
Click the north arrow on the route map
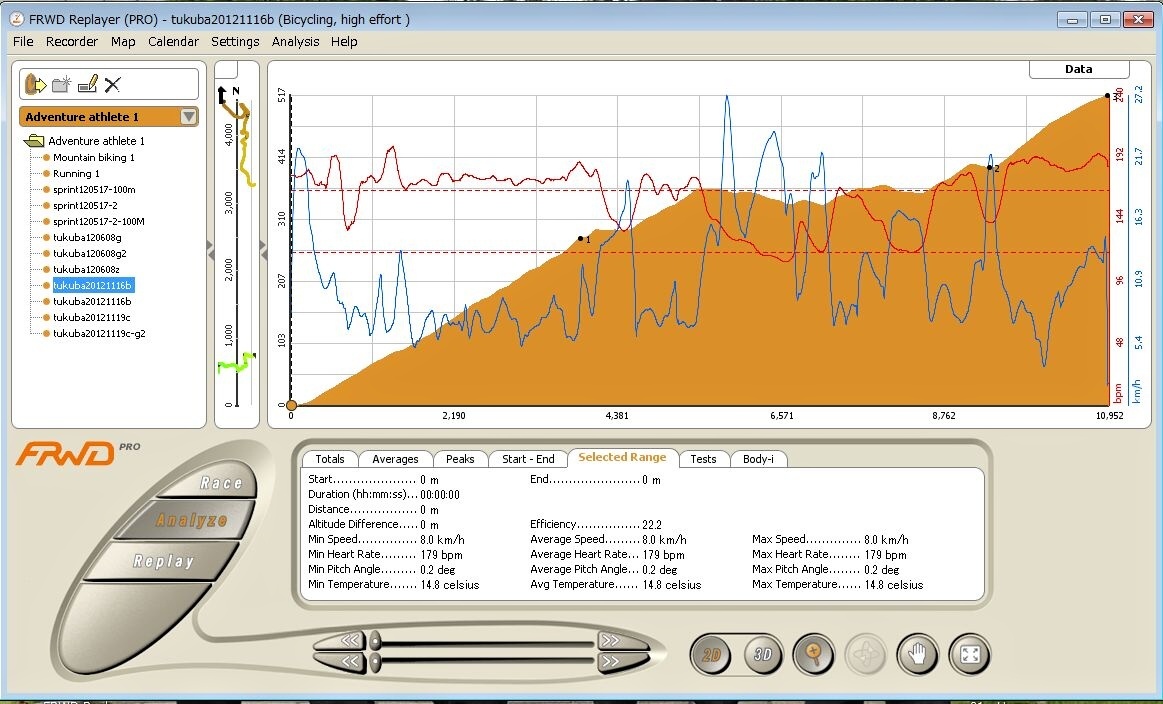[222, 95]
